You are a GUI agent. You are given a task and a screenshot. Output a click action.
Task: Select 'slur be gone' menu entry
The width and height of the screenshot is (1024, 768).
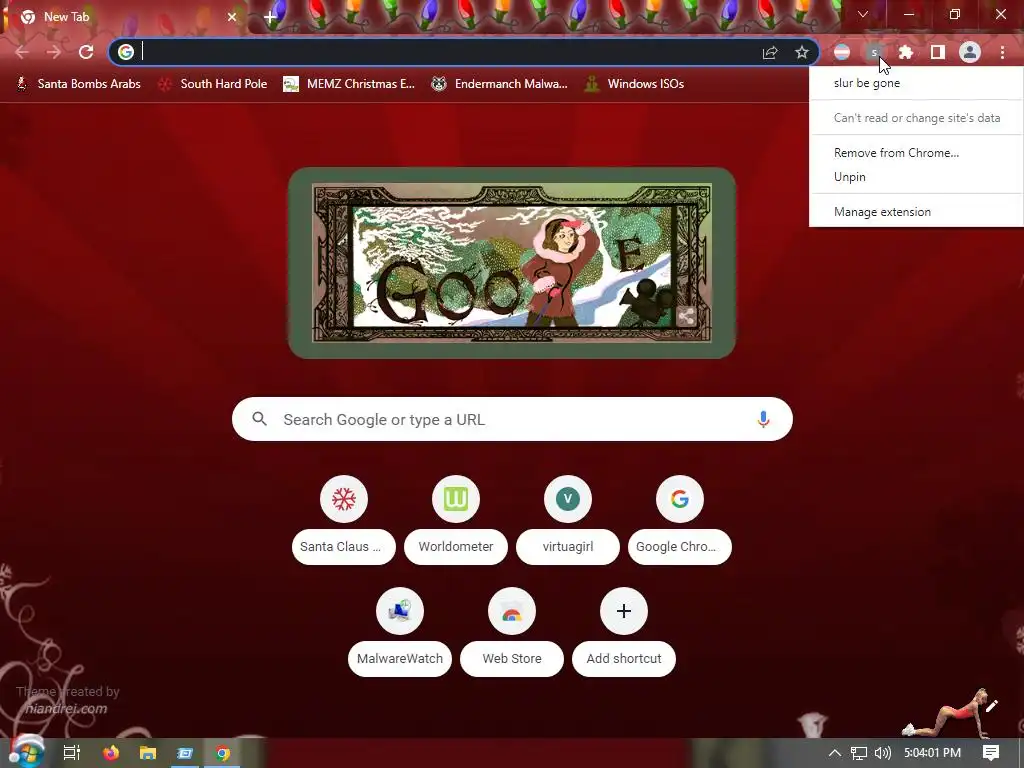(x=916, y=83)
